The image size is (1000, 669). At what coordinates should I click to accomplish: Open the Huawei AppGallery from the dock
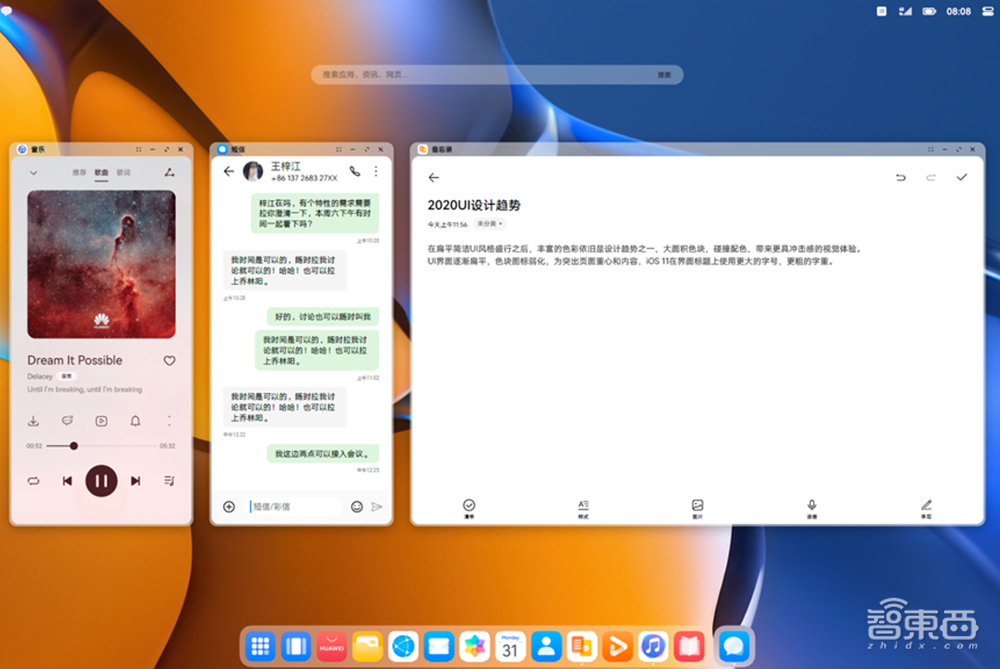pos(330,646)
